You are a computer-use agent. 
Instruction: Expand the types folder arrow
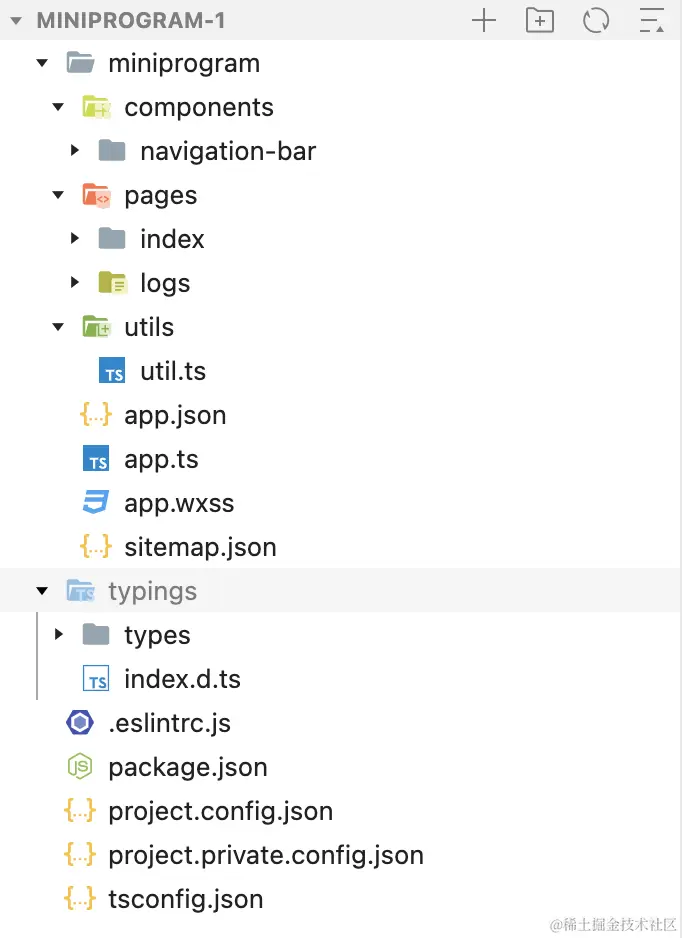point(59,635)
